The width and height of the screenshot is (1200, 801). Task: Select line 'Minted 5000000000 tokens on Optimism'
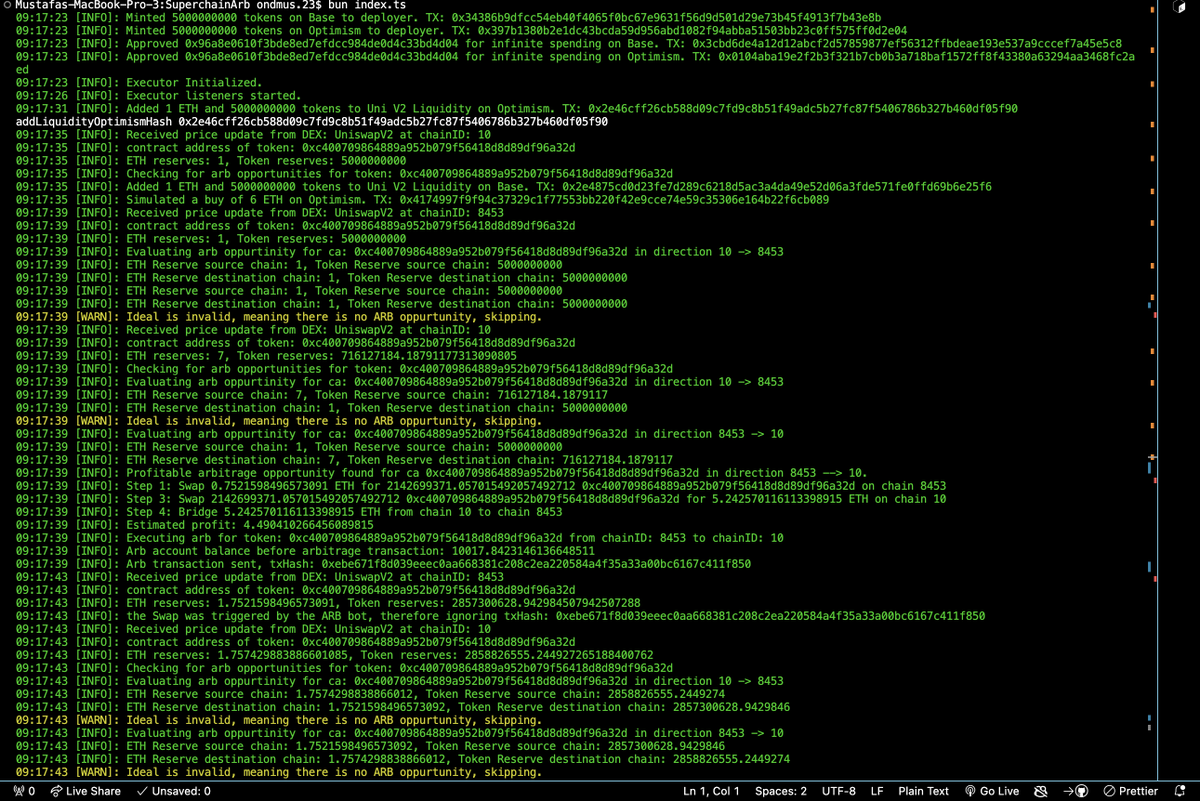(462, 31)
